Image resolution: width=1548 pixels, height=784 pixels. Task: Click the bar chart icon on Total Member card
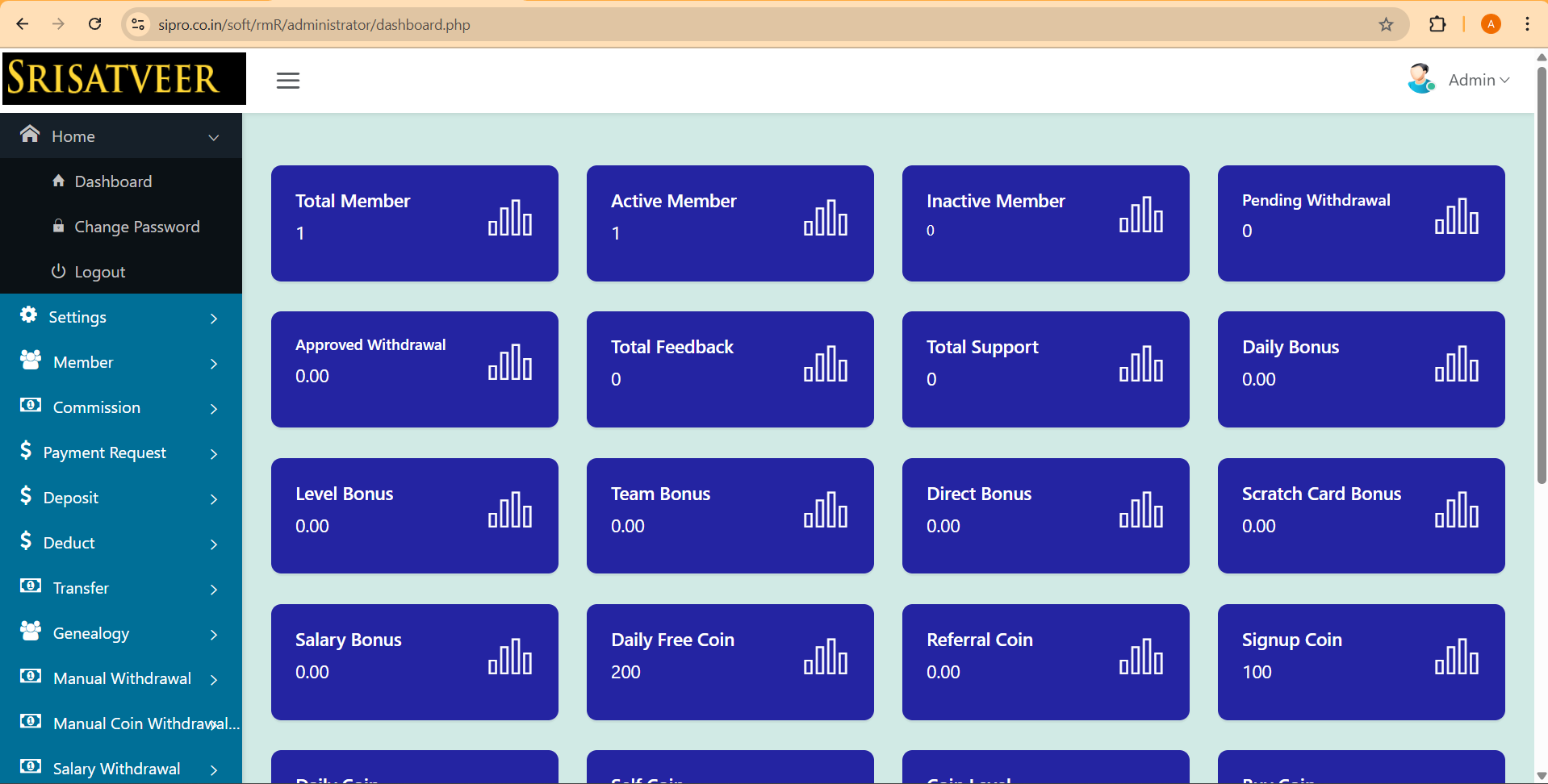pyautogui.click(x=509, y=218)
